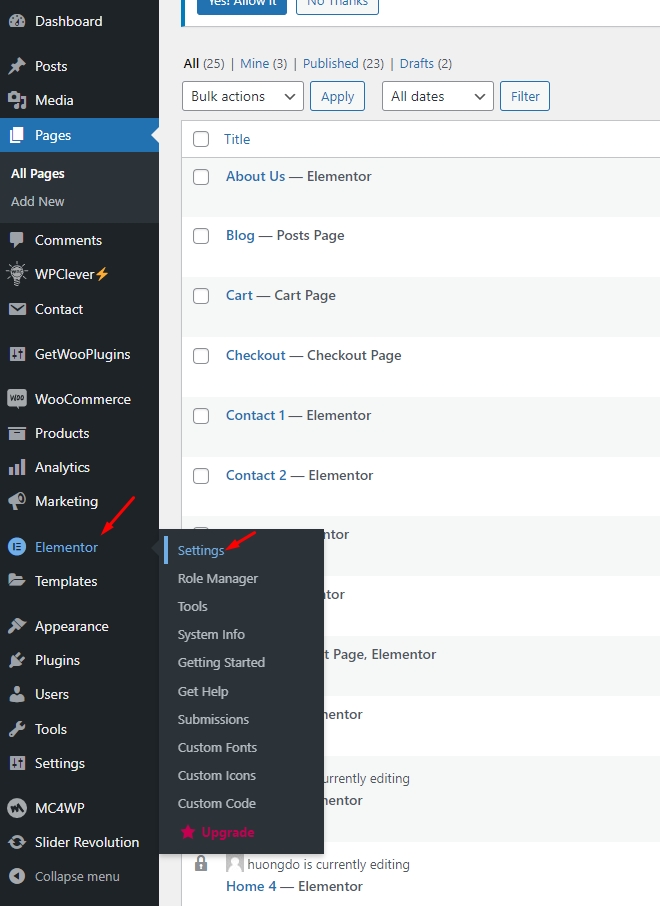The width and height of the screenshot is (660, 906).
Task: Open Role Manager from the Elementor flyout
Action: click(x=218, y=578)
